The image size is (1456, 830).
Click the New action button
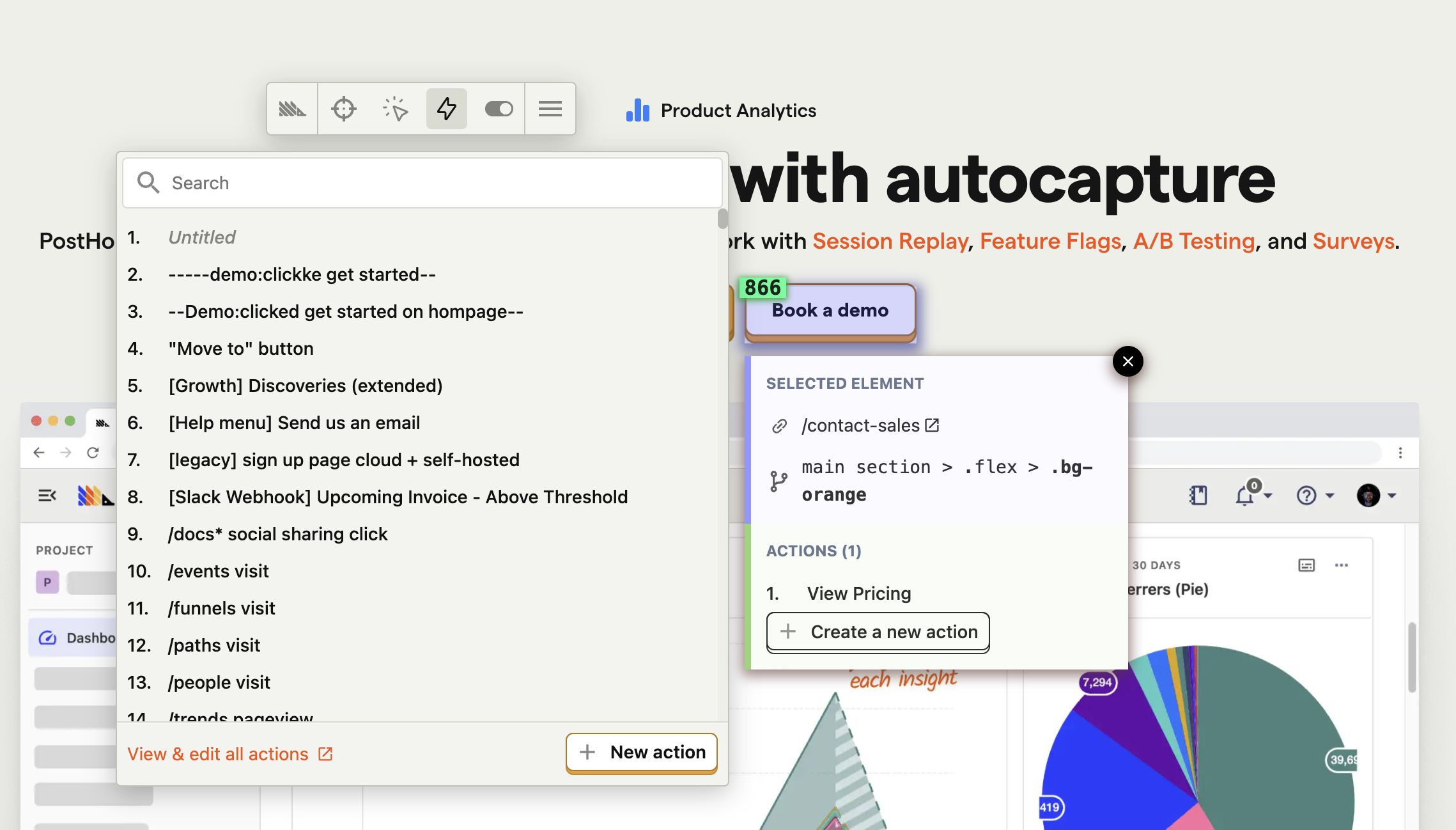(x=641, y=752)
